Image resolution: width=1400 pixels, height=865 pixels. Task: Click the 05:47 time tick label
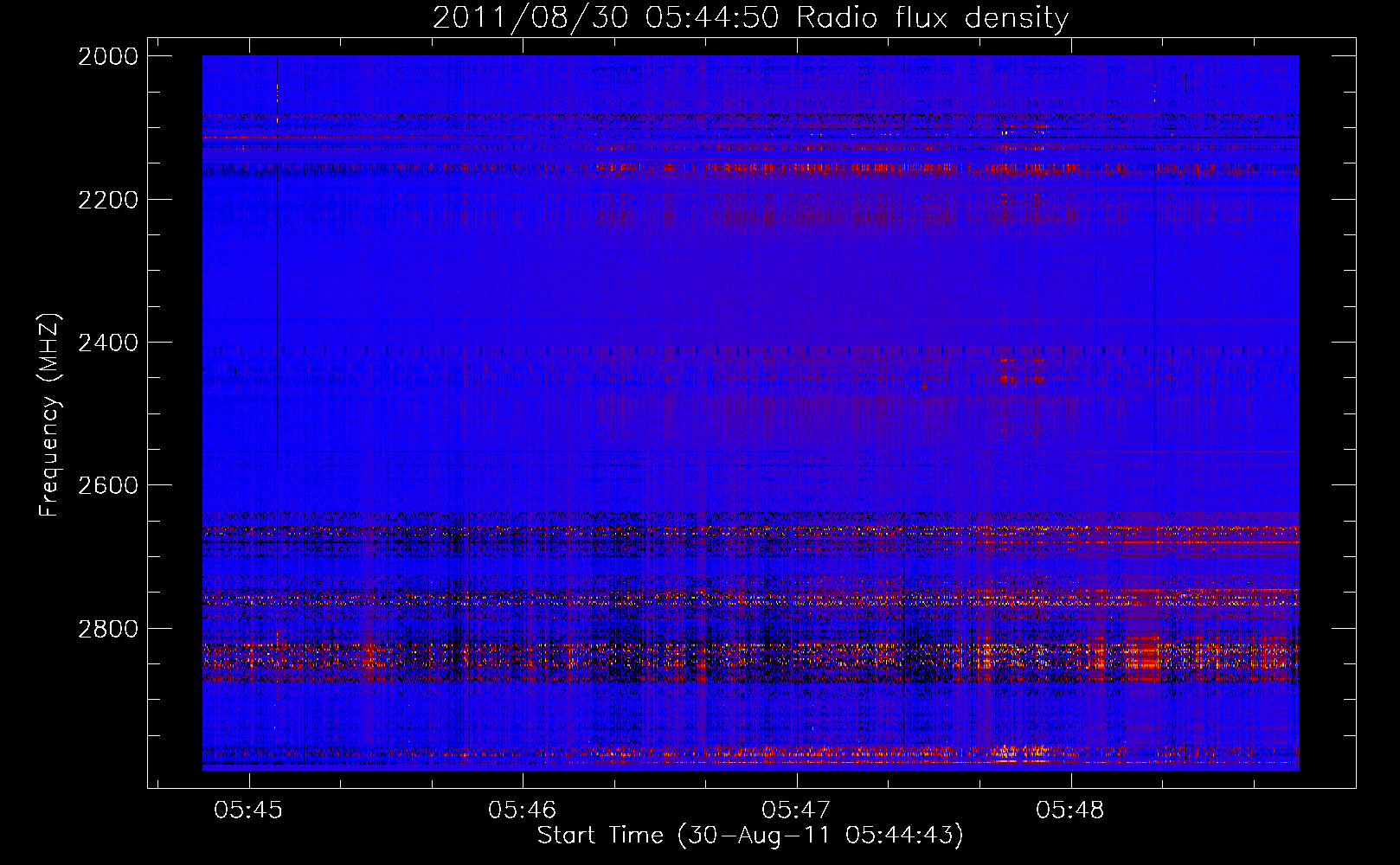point(796,810)
